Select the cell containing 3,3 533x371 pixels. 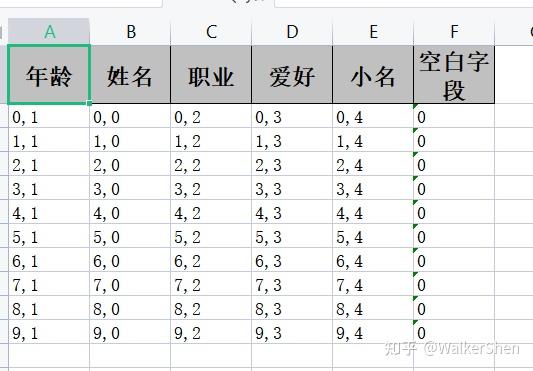292,188
